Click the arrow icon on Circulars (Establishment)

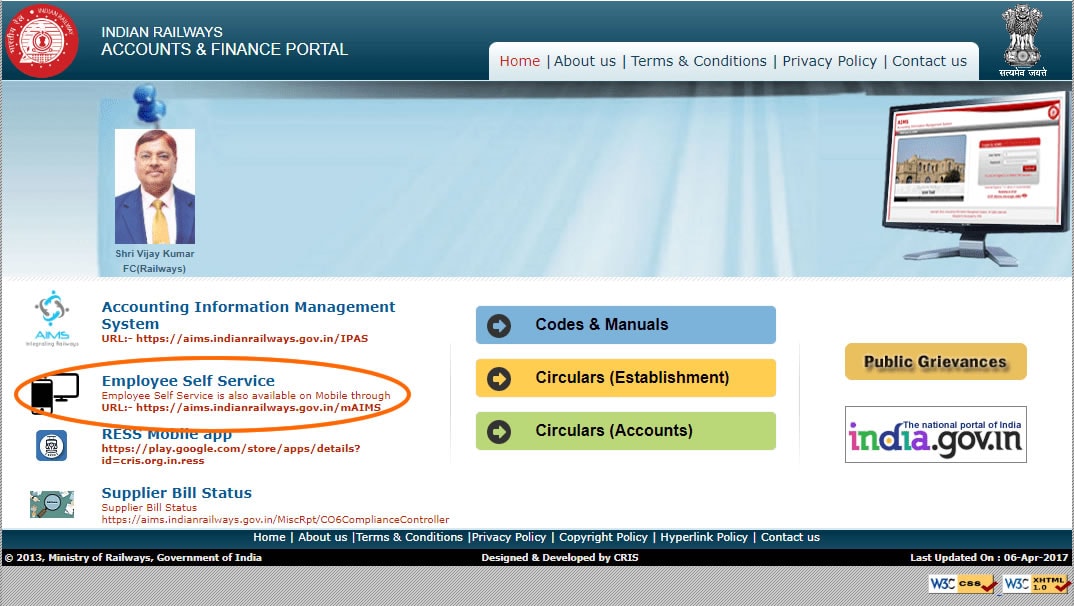pyautogui.click(x=499, y=378)
